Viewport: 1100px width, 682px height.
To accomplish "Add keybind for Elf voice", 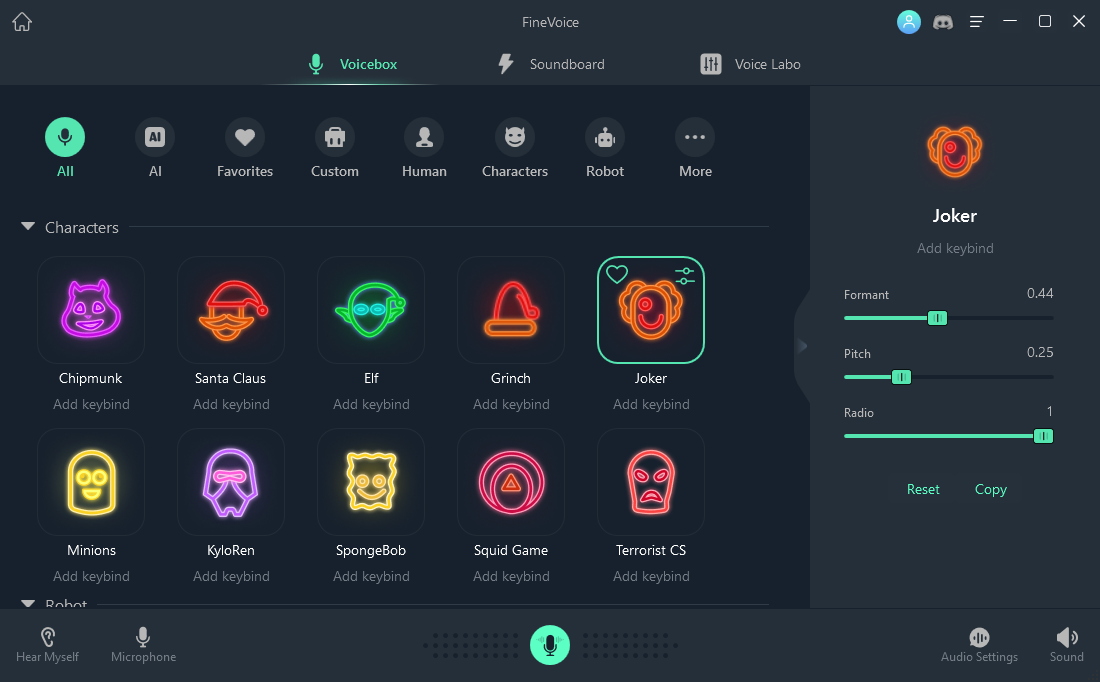I will tap(371, 404).
